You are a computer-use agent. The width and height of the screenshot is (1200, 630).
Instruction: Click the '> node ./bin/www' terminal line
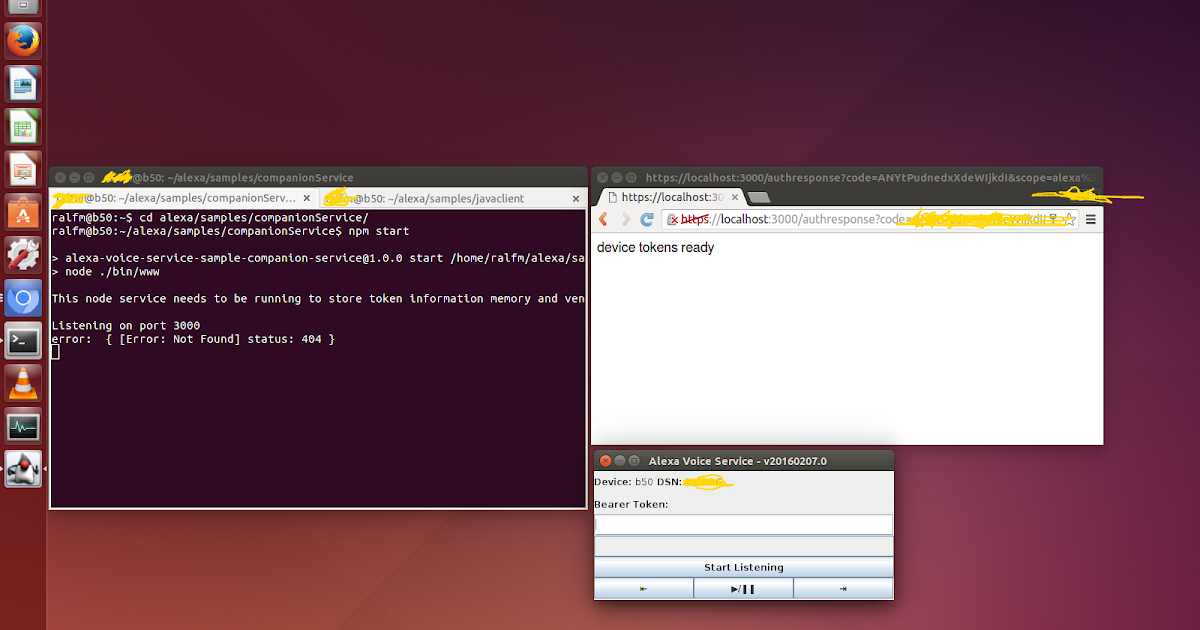[x=105, y=272]
